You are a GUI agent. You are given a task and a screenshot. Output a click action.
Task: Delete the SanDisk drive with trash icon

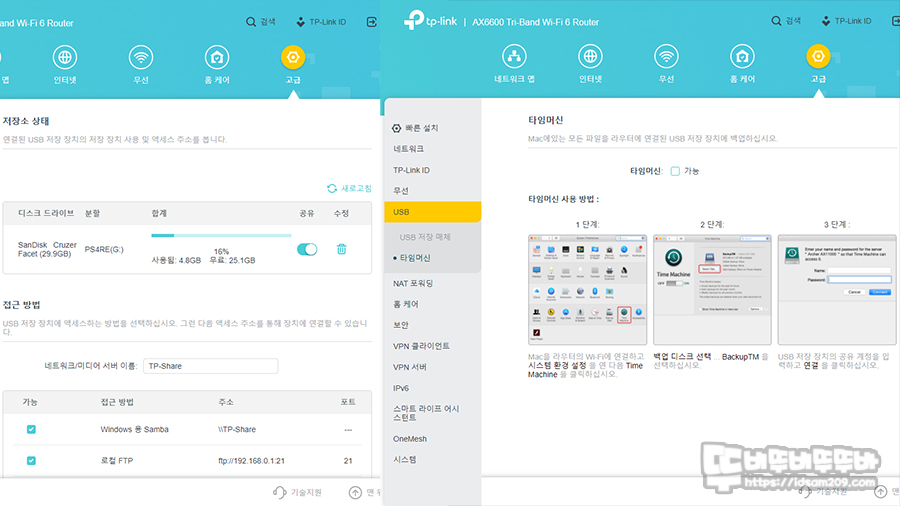[x=342, y=249]
